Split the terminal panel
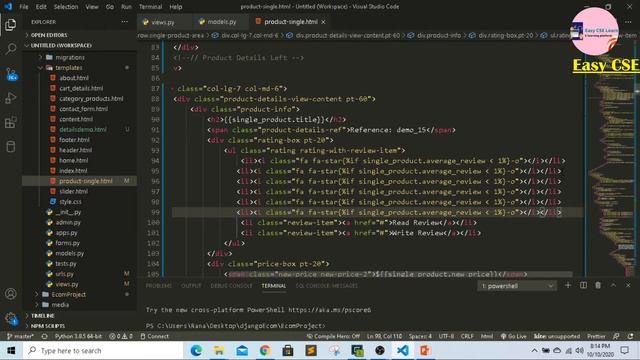The width and height of the screenshot is (640, 360). coord(583,285)
